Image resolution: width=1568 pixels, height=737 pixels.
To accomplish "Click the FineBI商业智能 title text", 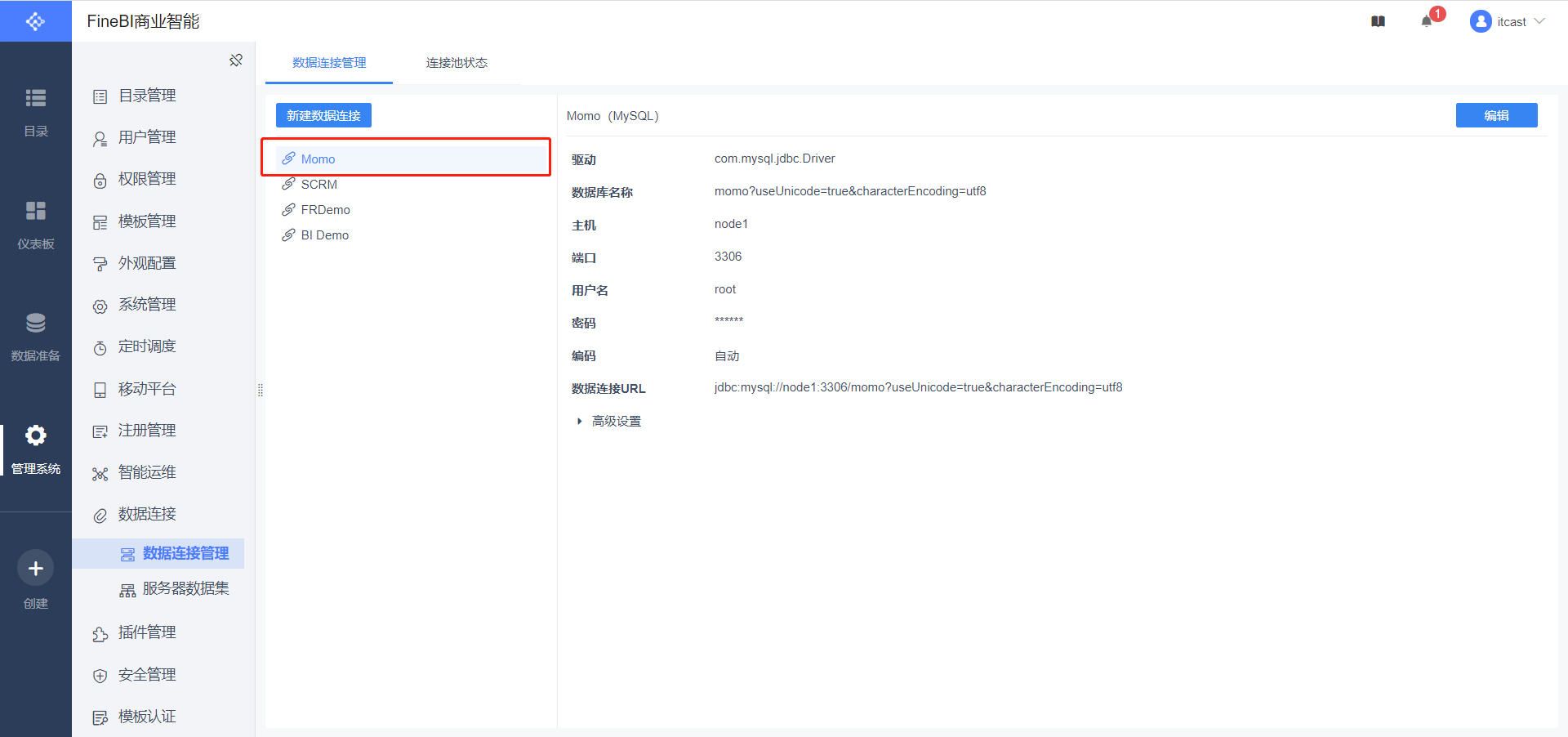I will [x=144, y=21].
